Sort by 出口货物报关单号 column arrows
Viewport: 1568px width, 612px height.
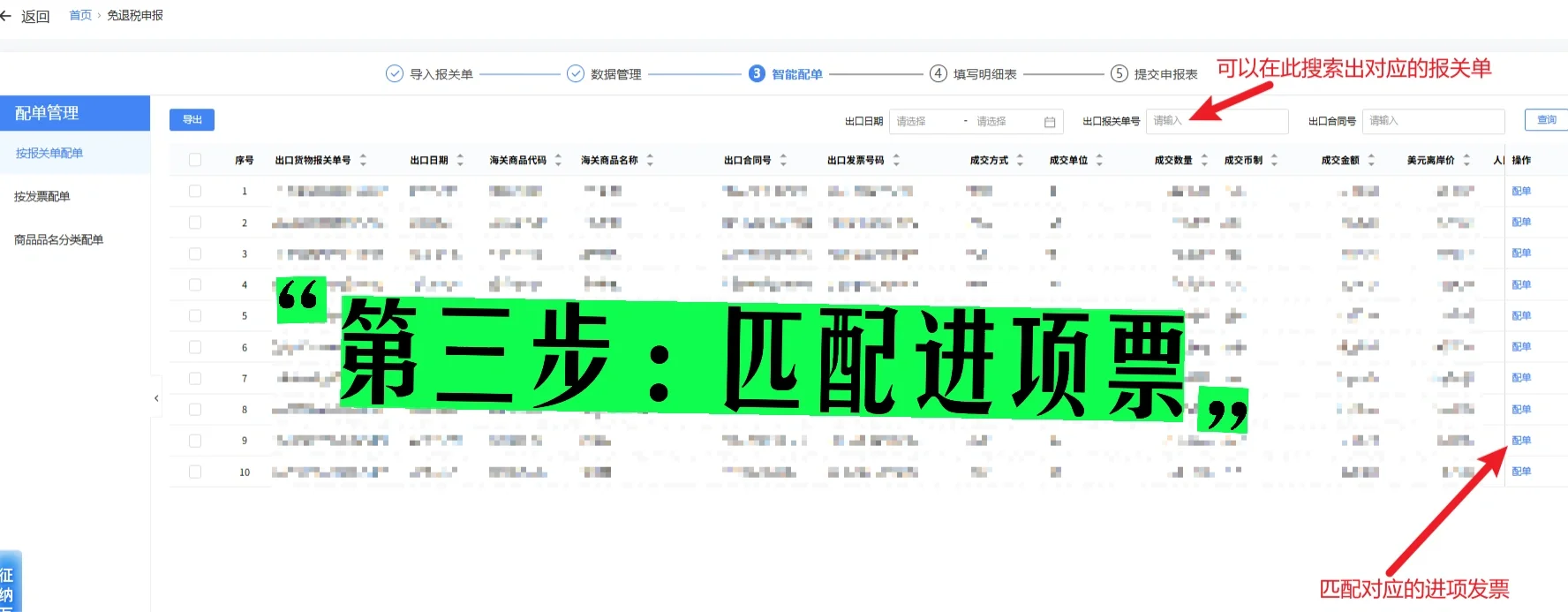(363, 160)
